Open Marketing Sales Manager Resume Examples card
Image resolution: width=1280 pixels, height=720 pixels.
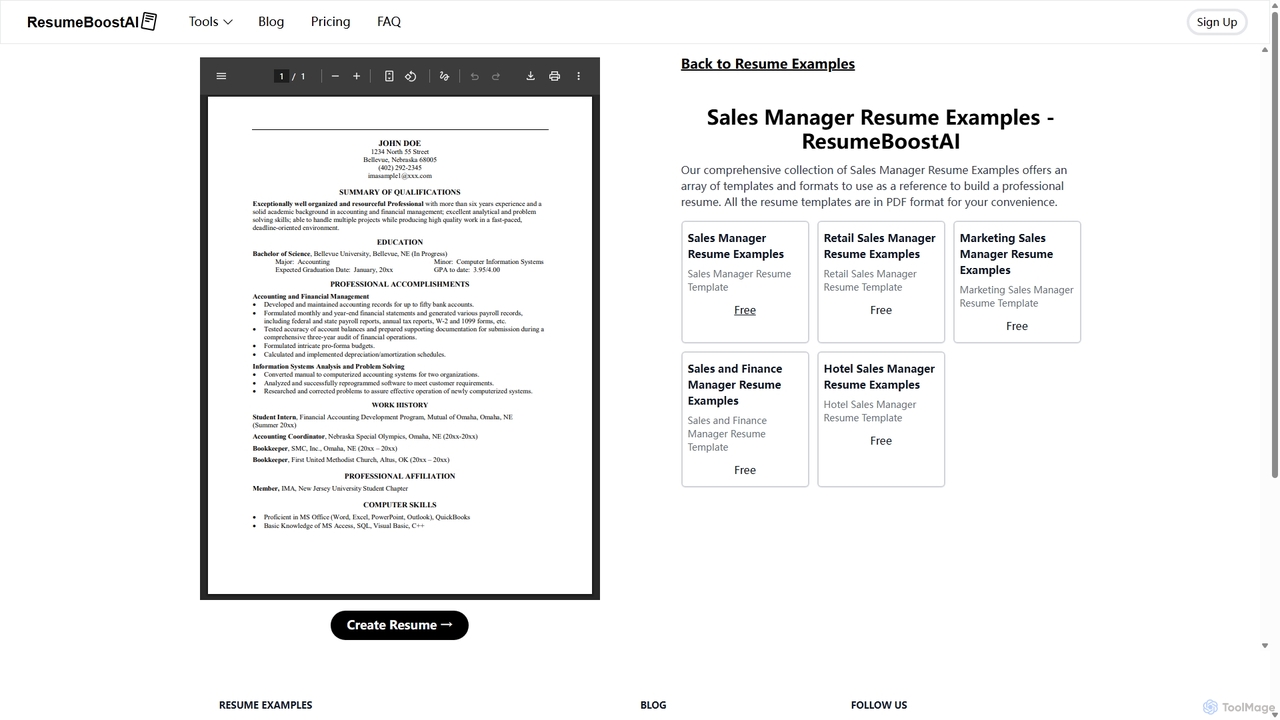[x=1017, y=282]
